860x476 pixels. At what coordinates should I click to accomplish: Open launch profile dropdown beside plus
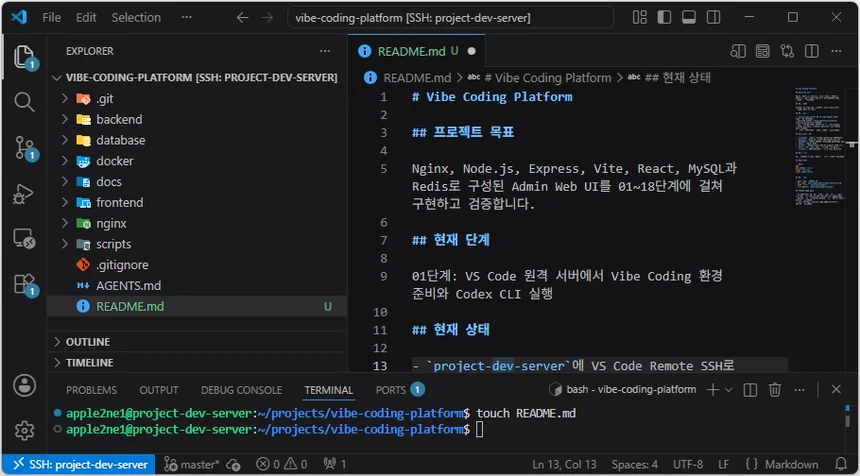(x=729, y=390)
